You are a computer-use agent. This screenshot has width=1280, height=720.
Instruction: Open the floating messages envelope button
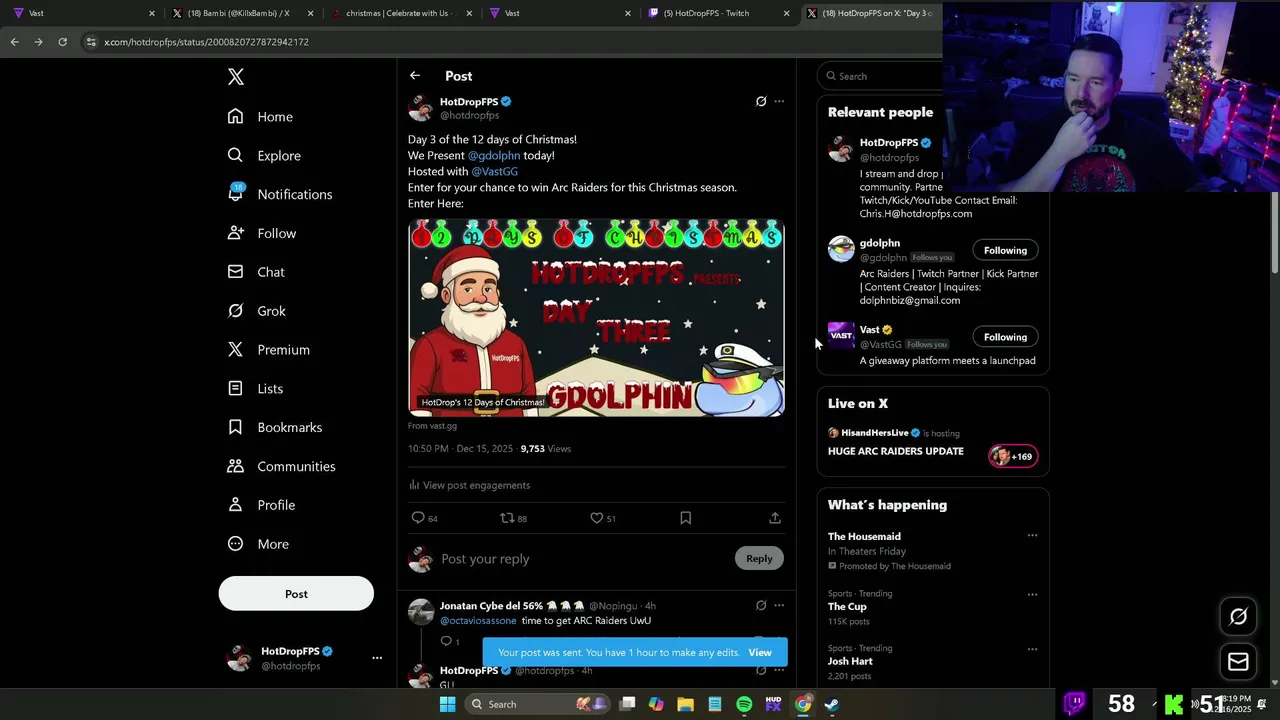1238,662
